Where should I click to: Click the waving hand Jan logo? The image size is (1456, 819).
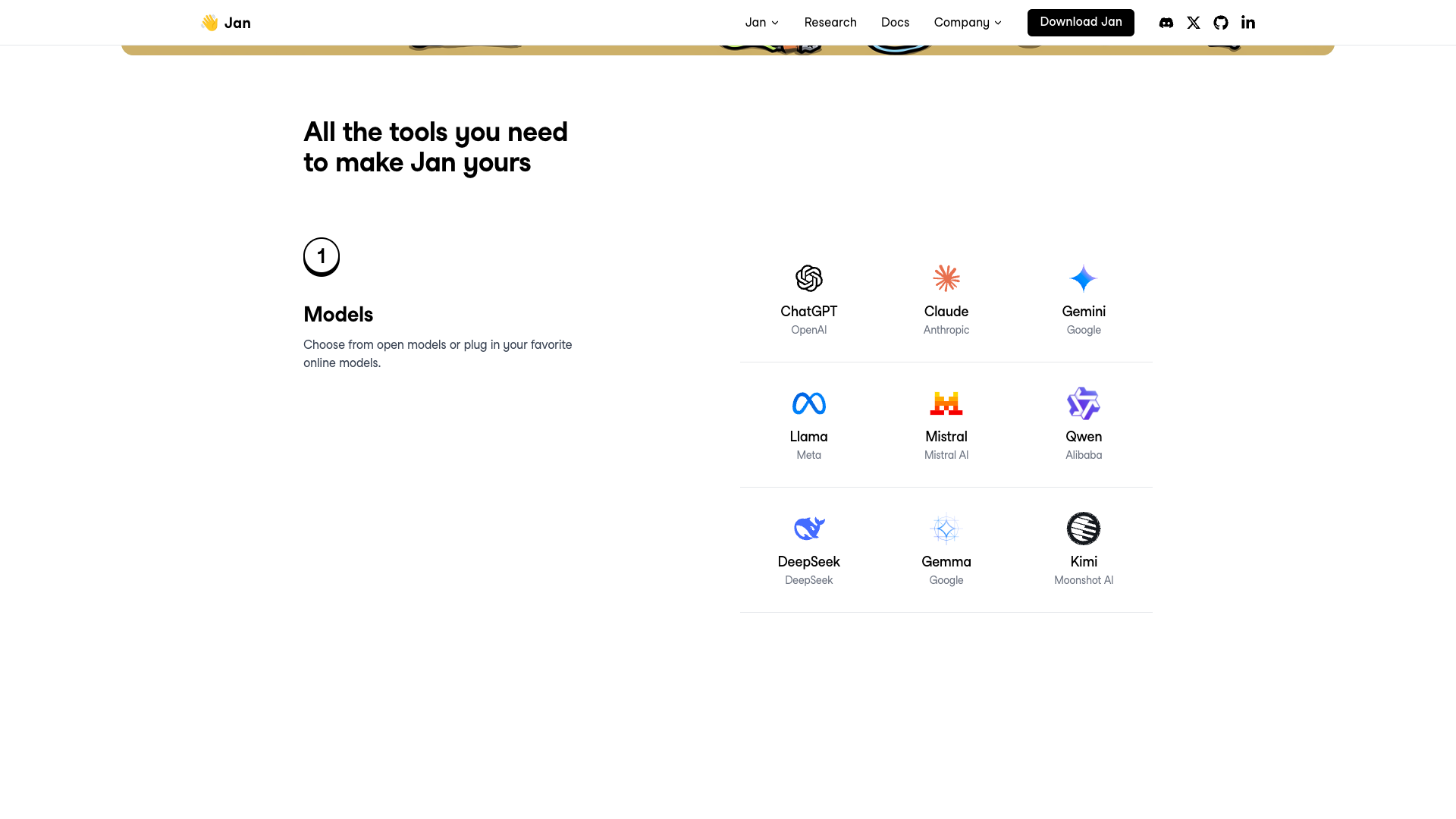click(209, 23)
